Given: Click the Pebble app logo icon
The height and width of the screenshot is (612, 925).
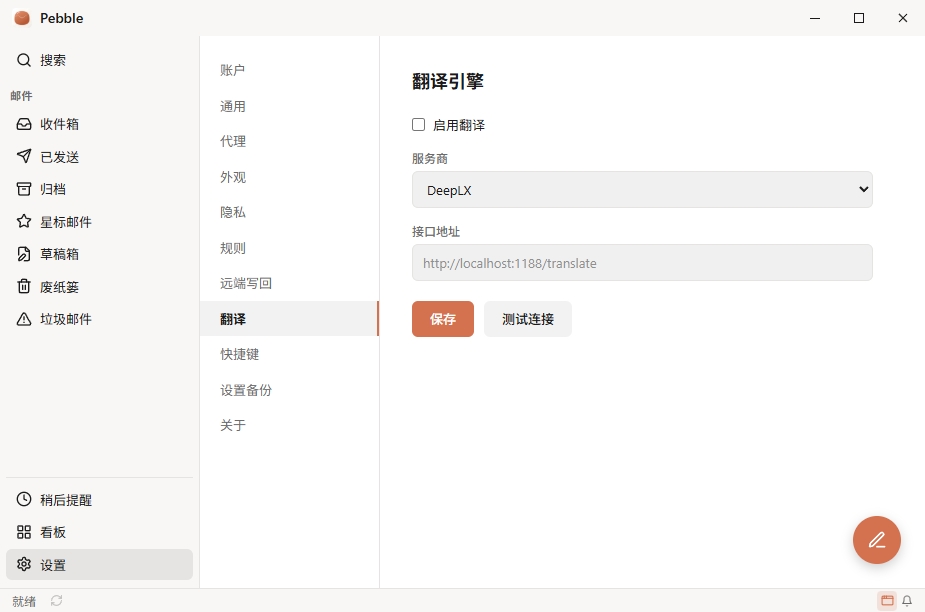Looking at the screenshot, I should click(x=22, y=18).
